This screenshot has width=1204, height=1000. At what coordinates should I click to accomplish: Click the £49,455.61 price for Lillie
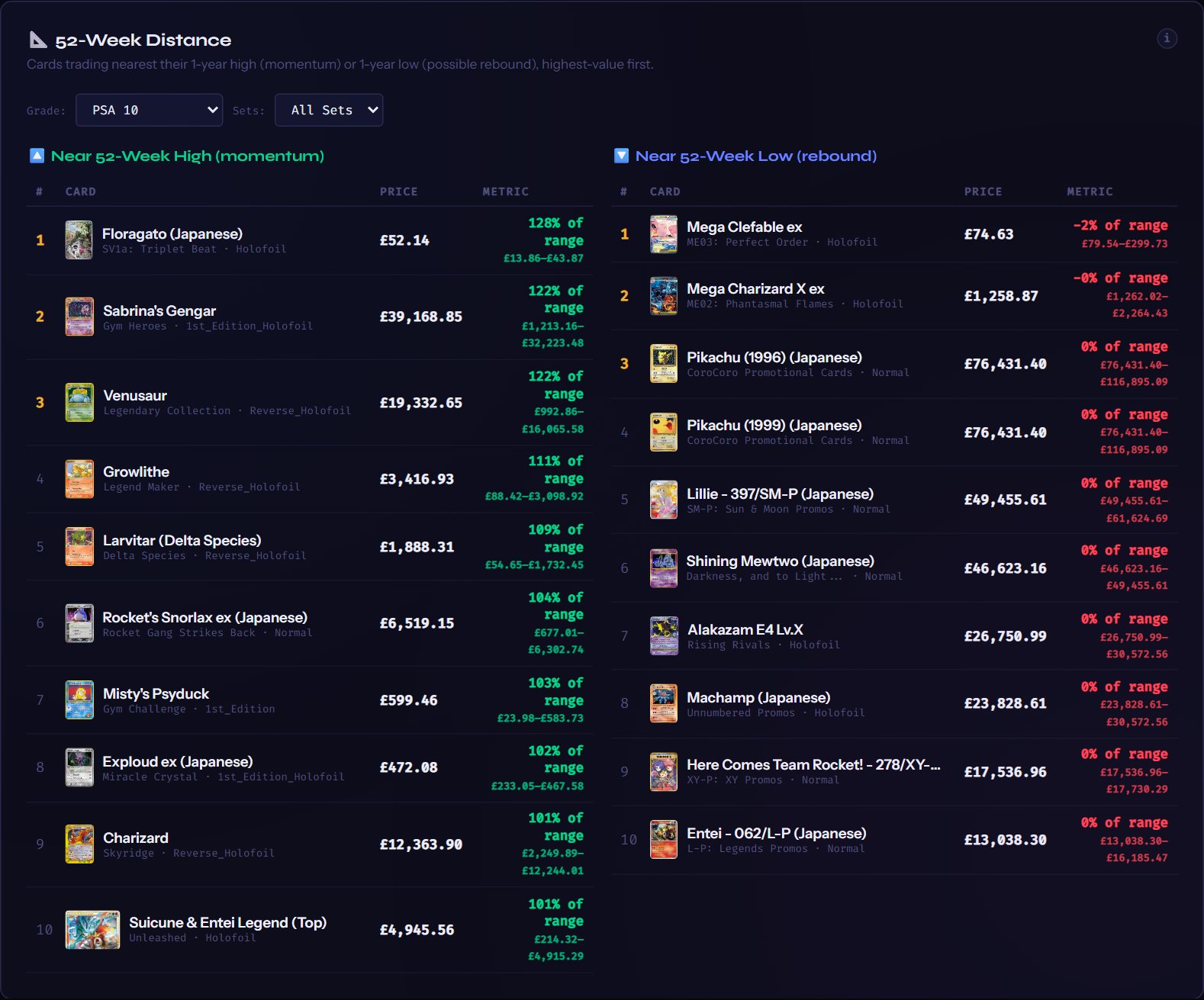(1006, 500)
